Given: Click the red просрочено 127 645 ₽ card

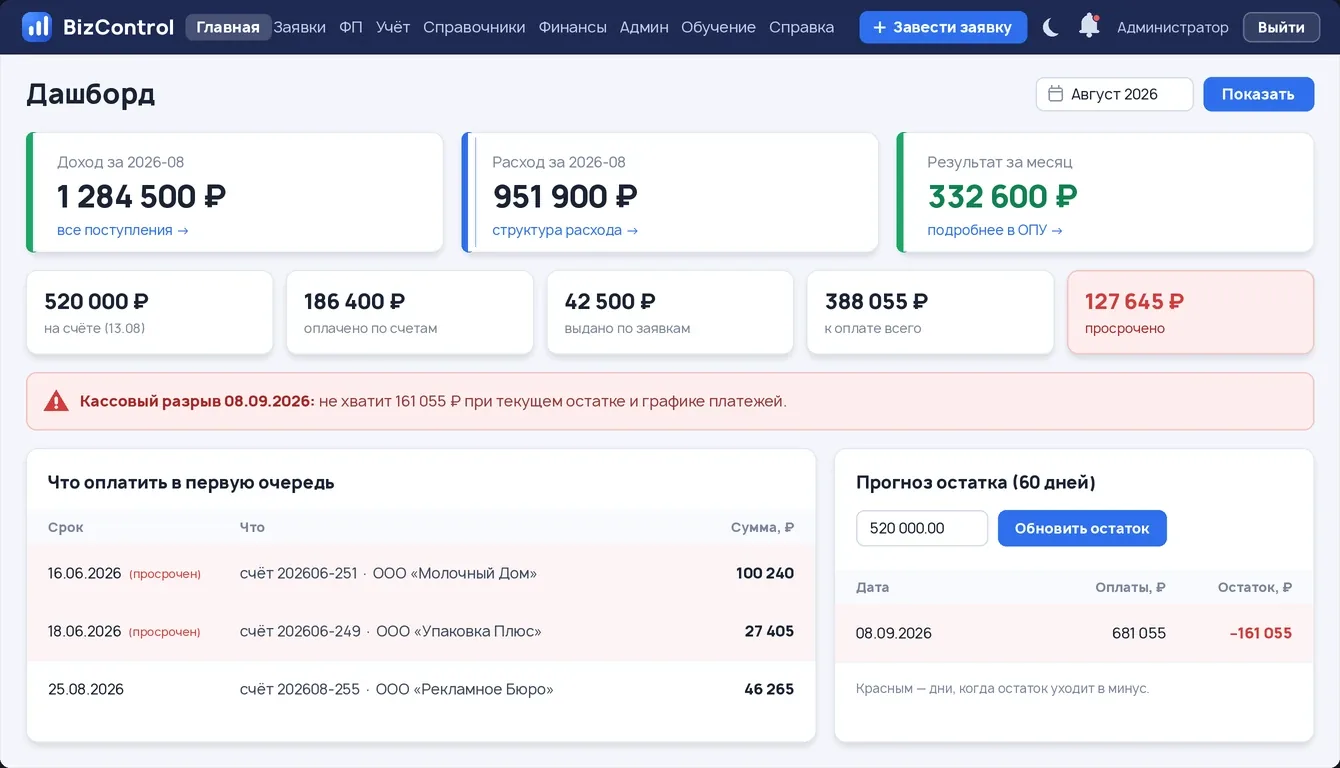Looking at the screenshot, I should pyautogui.click(x=1190, y=312).
